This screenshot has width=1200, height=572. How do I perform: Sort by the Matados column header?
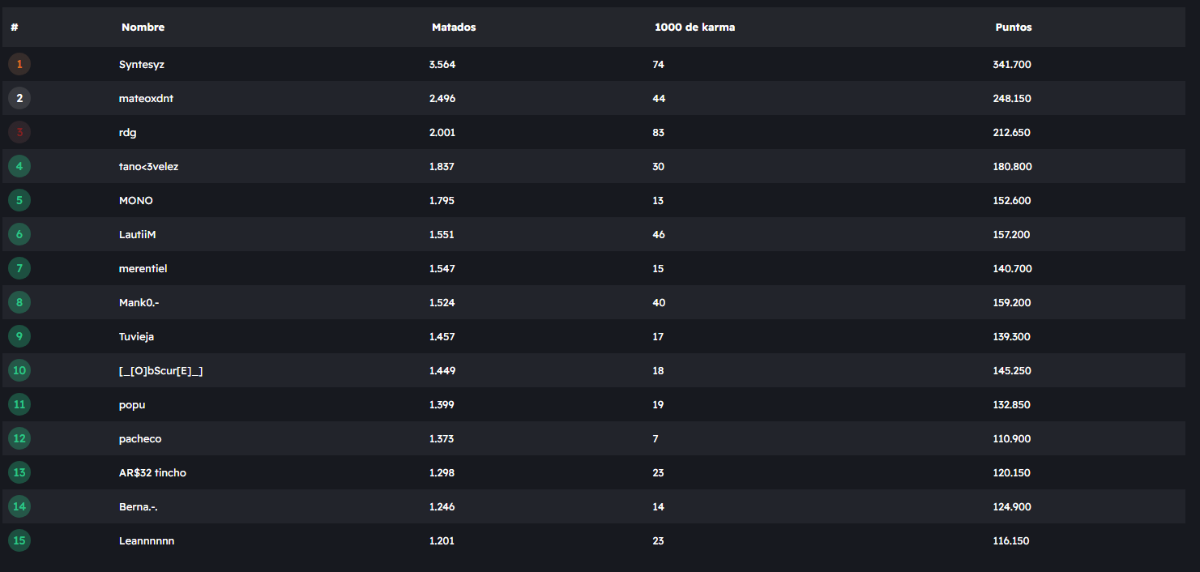click(x=453, y=27)
